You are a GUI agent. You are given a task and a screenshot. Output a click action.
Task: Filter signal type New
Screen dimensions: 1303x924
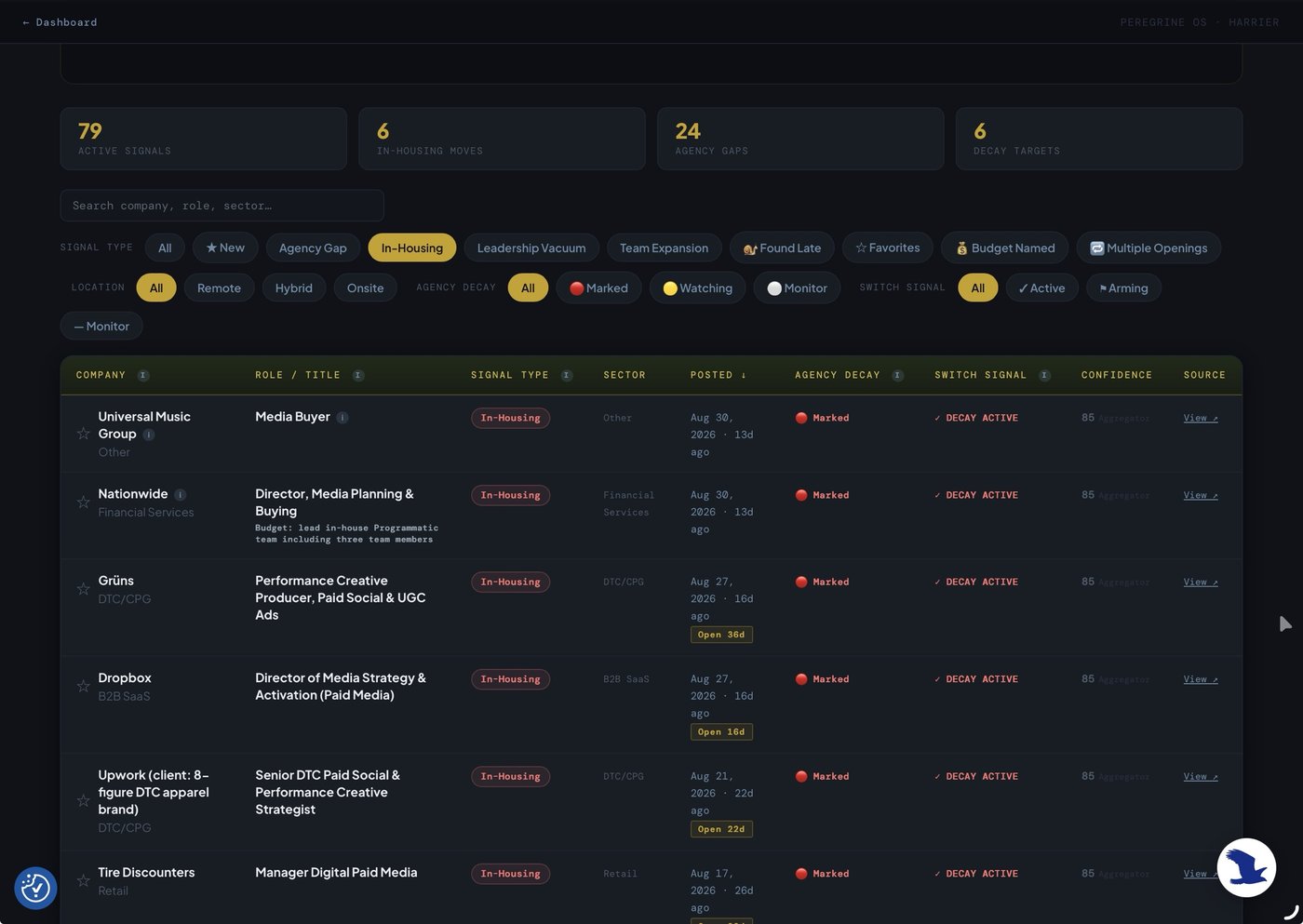pyautogui.click(x=225, y=248)
